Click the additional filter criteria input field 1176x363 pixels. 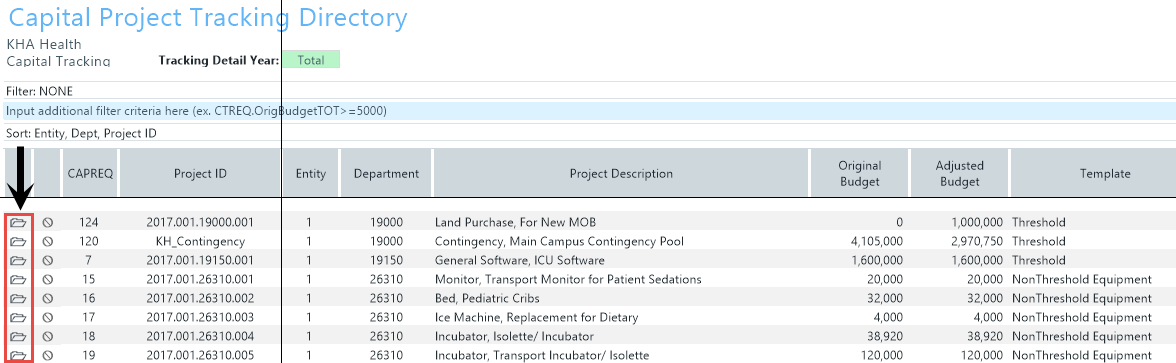coord(588,111)
